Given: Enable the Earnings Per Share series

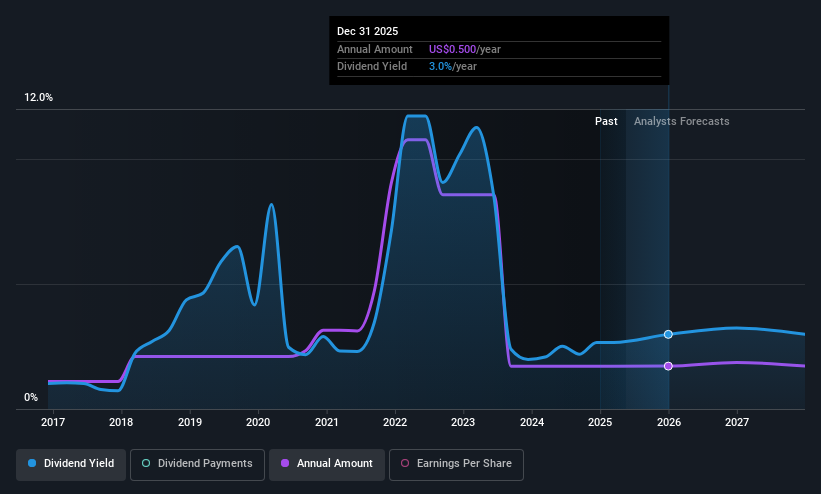Looking at the screenshot, I should point(456,464).
